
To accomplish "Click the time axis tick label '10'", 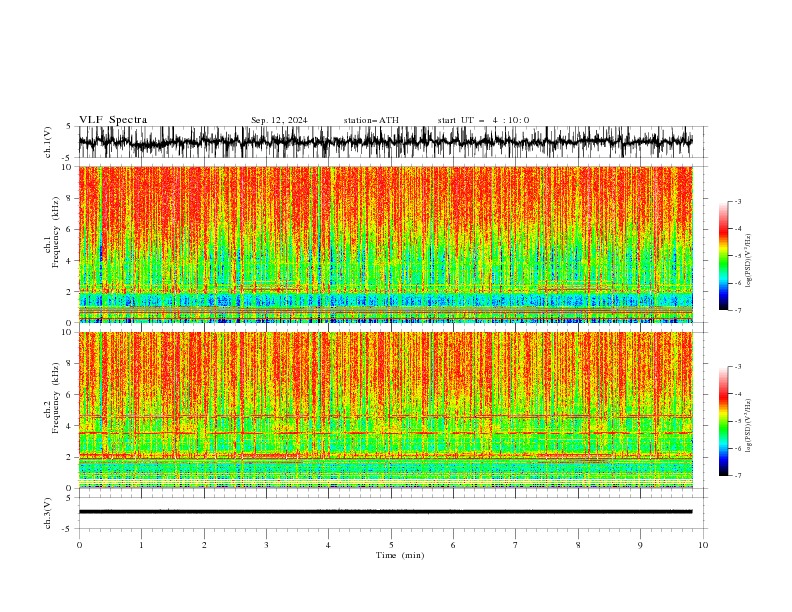I will pyautogui.click(x=703, y=545).
